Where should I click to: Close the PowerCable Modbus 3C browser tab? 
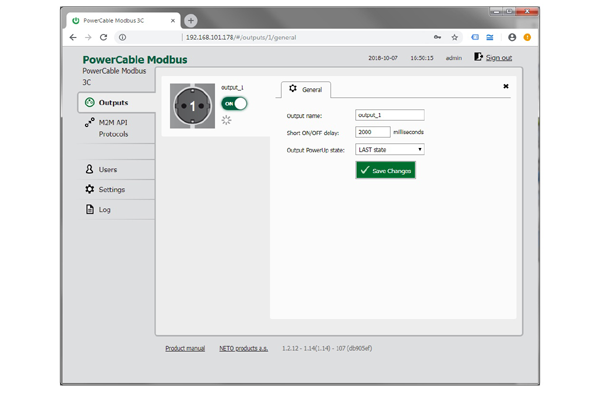coord(173,21)
